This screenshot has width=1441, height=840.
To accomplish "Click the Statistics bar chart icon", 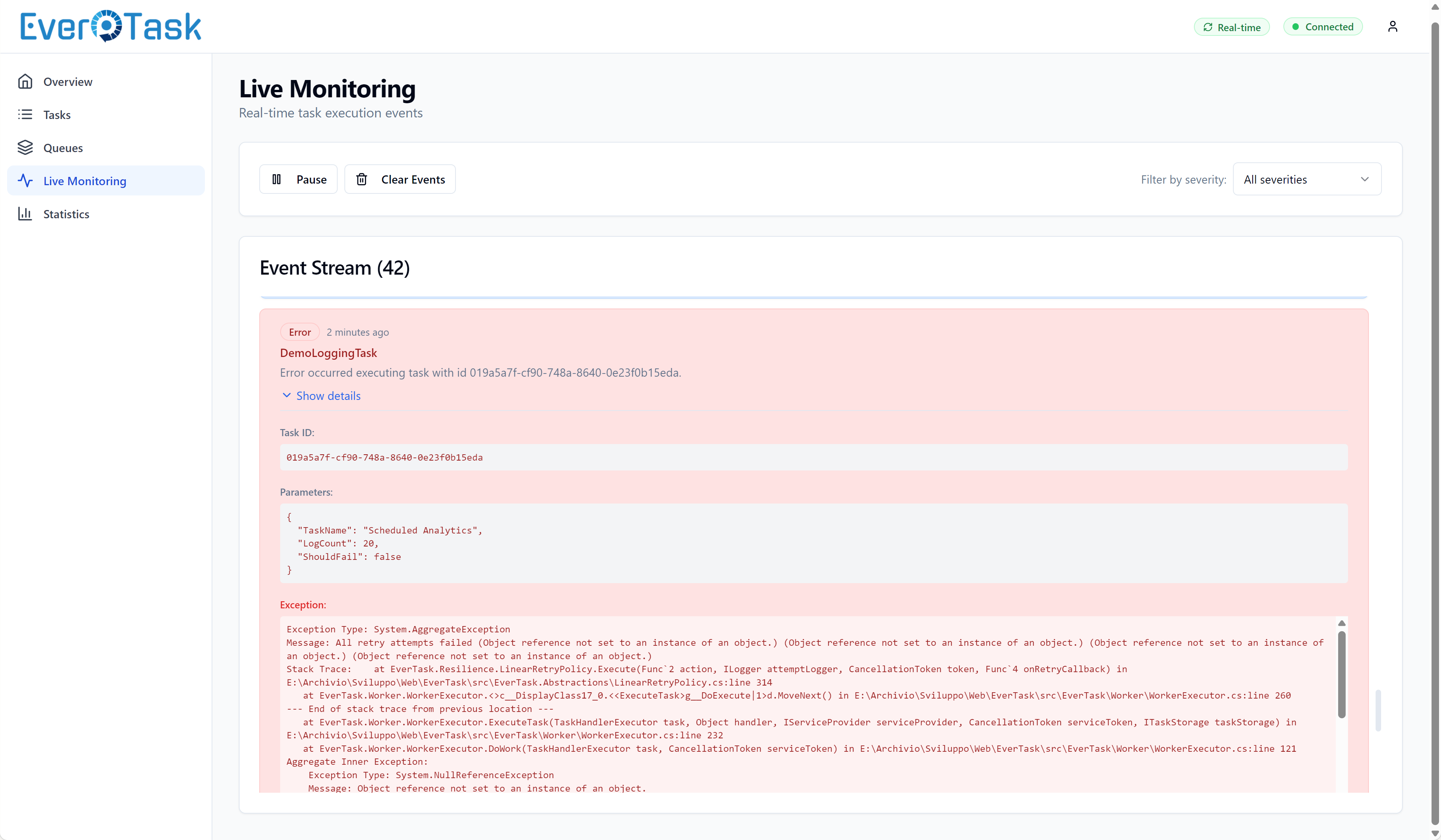I will pos(24,214).
